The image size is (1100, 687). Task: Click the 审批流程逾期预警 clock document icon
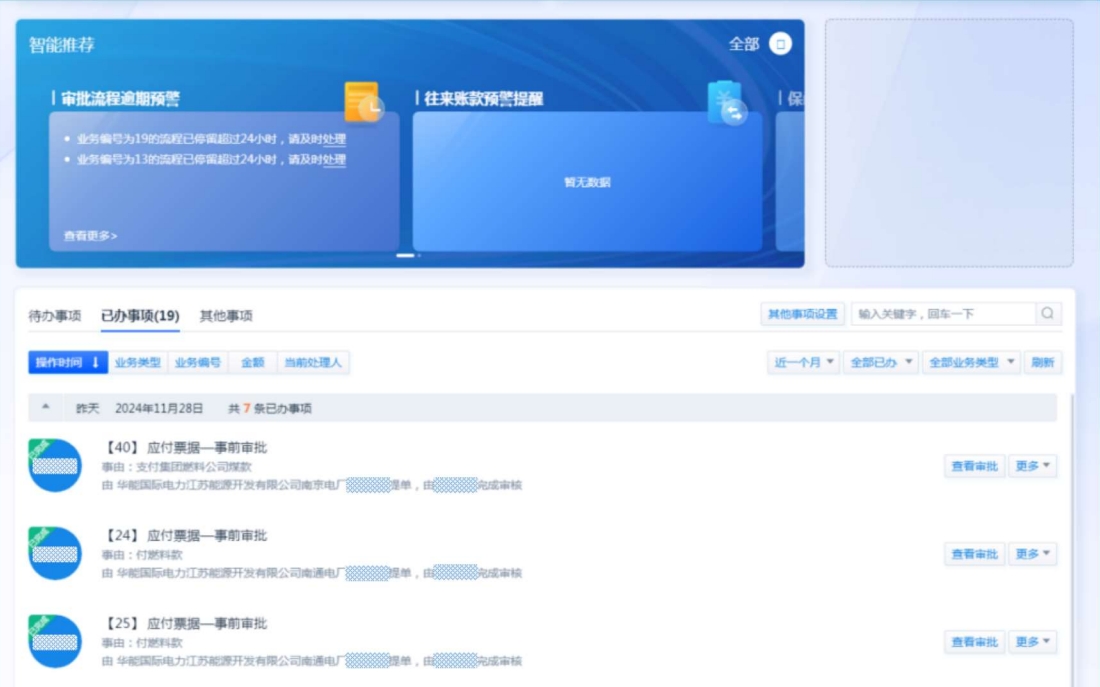pos(363,102)
